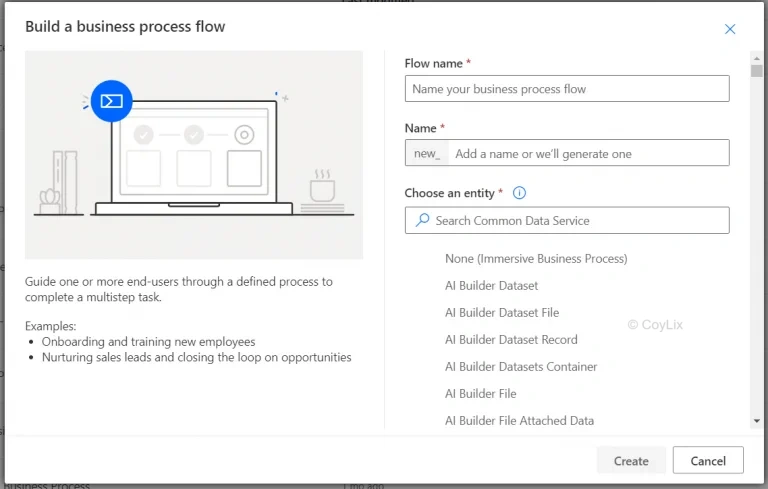Click the Cancel button
Viewport: 768px width, 489px height.
click(708, 461)
